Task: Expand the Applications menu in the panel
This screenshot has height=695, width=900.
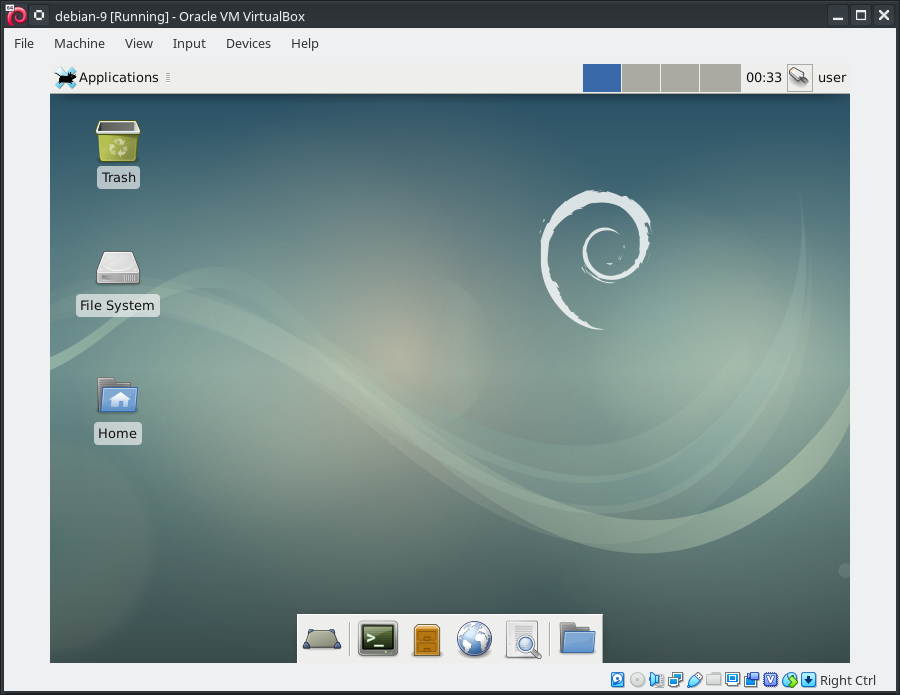Action: coord(106,78)
